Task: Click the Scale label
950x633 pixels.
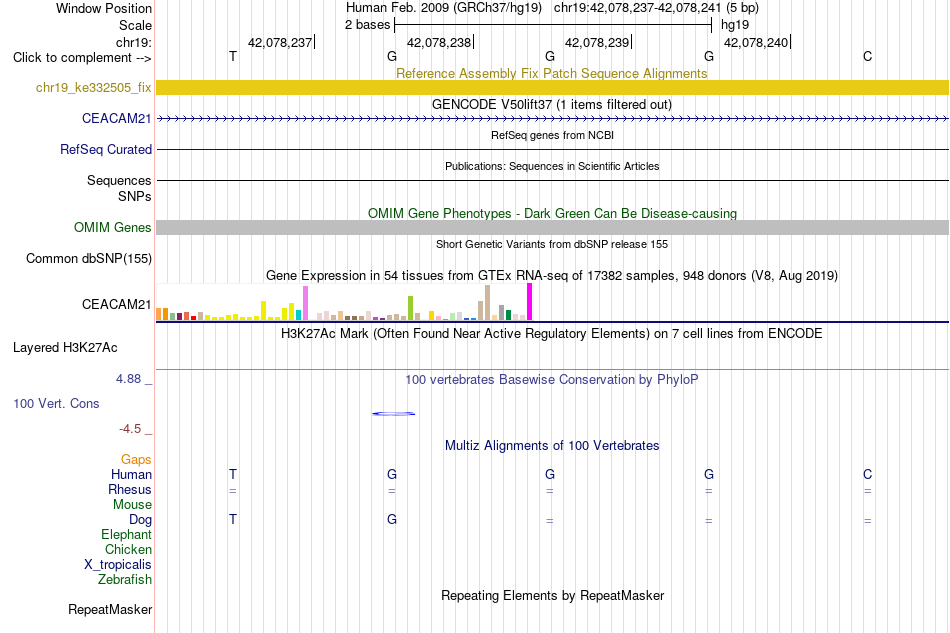Action: [135, 25]
